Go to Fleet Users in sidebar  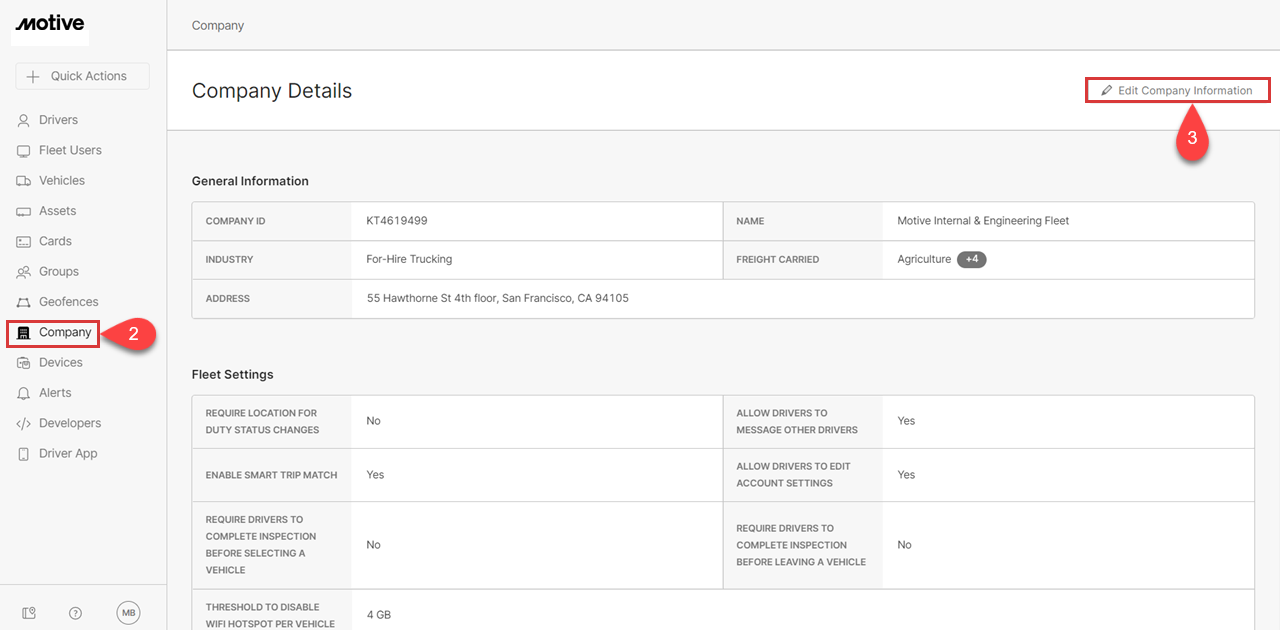70,150
